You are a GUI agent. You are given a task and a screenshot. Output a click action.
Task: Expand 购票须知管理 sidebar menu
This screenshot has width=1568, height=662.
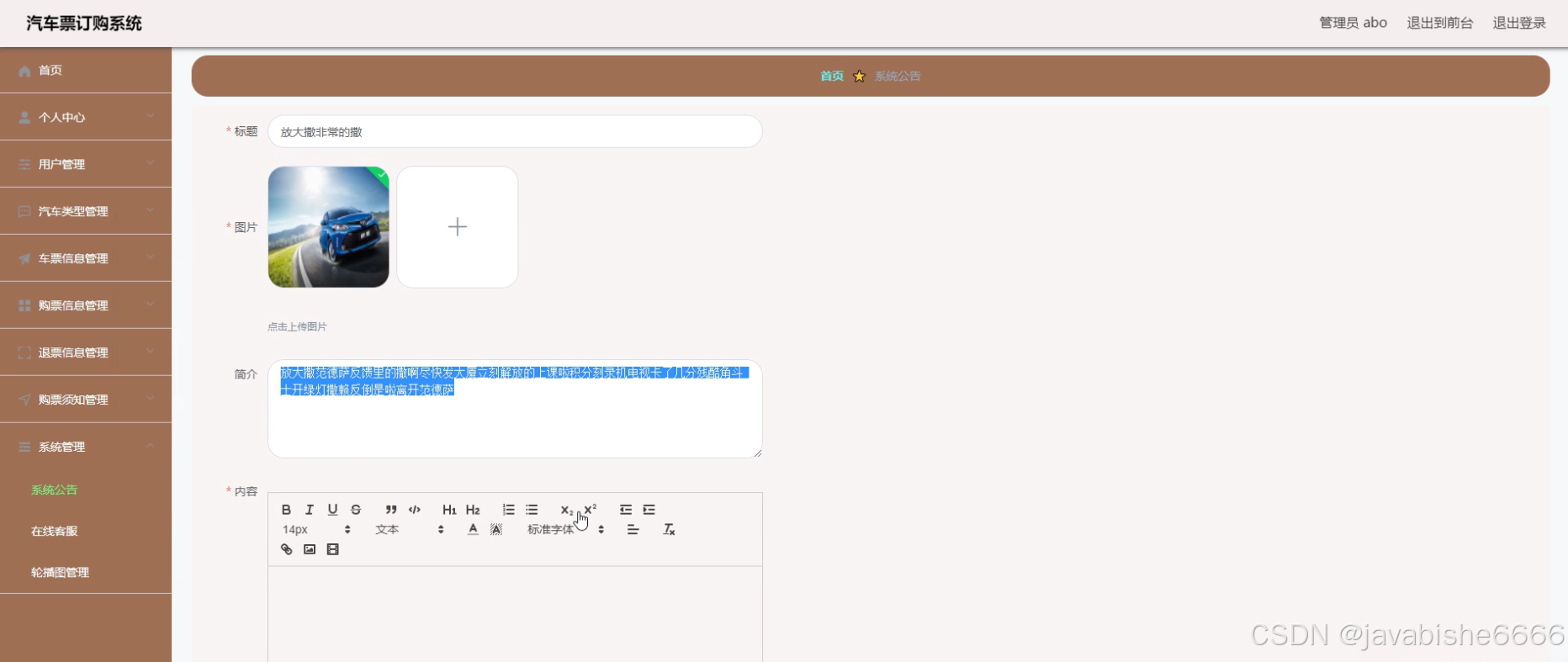86,400
